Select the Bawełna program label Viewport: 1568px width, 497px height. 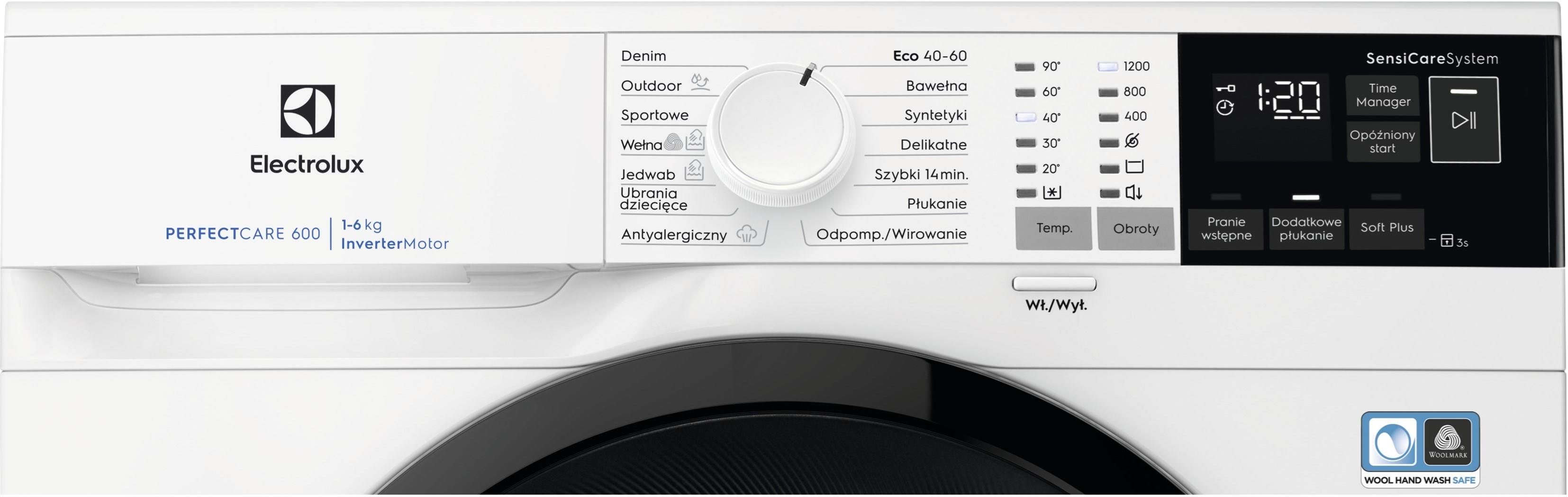tap(935, 86)
